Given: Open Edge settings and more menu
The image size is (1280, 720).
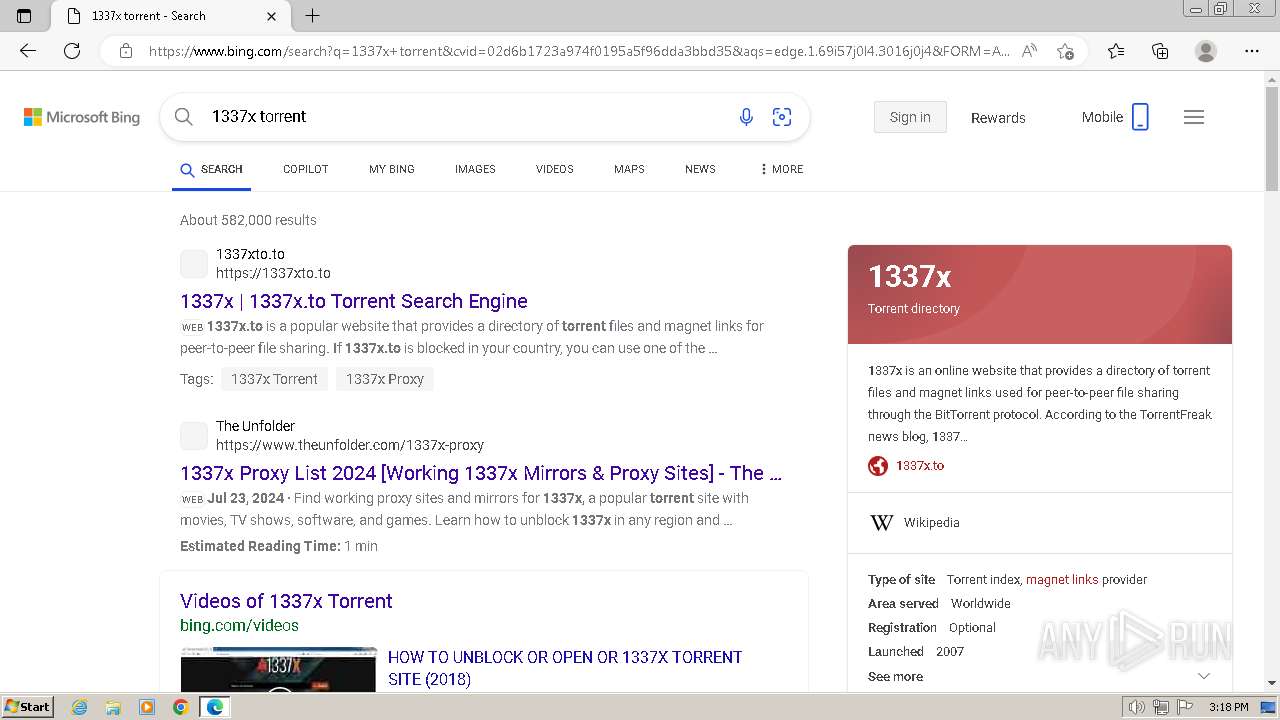Looking at the screenshot, I should tap(1252, 51).
